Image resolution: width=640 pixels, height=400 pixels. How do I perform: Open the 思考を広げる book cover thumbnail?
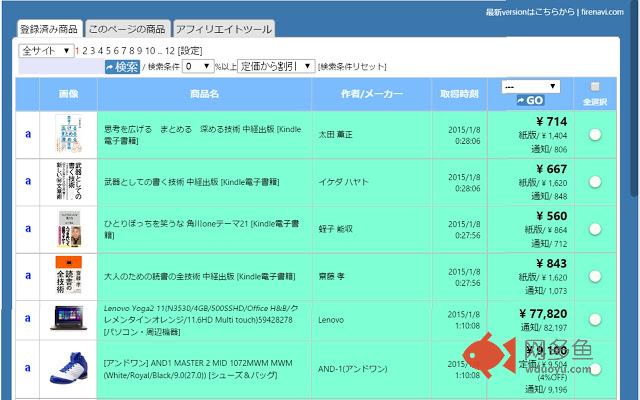[x=69, y=134]
